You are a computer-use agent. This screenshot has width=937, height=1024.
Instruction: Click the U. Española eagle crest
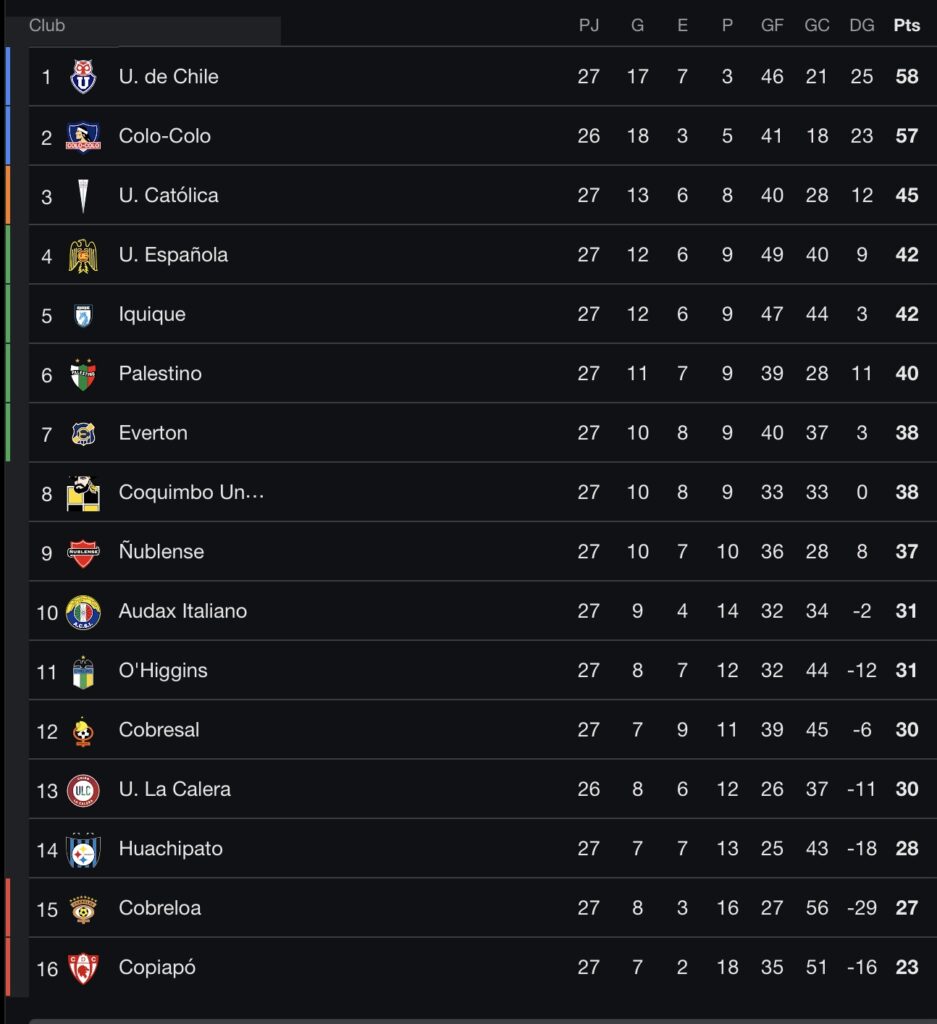[83, 255]
